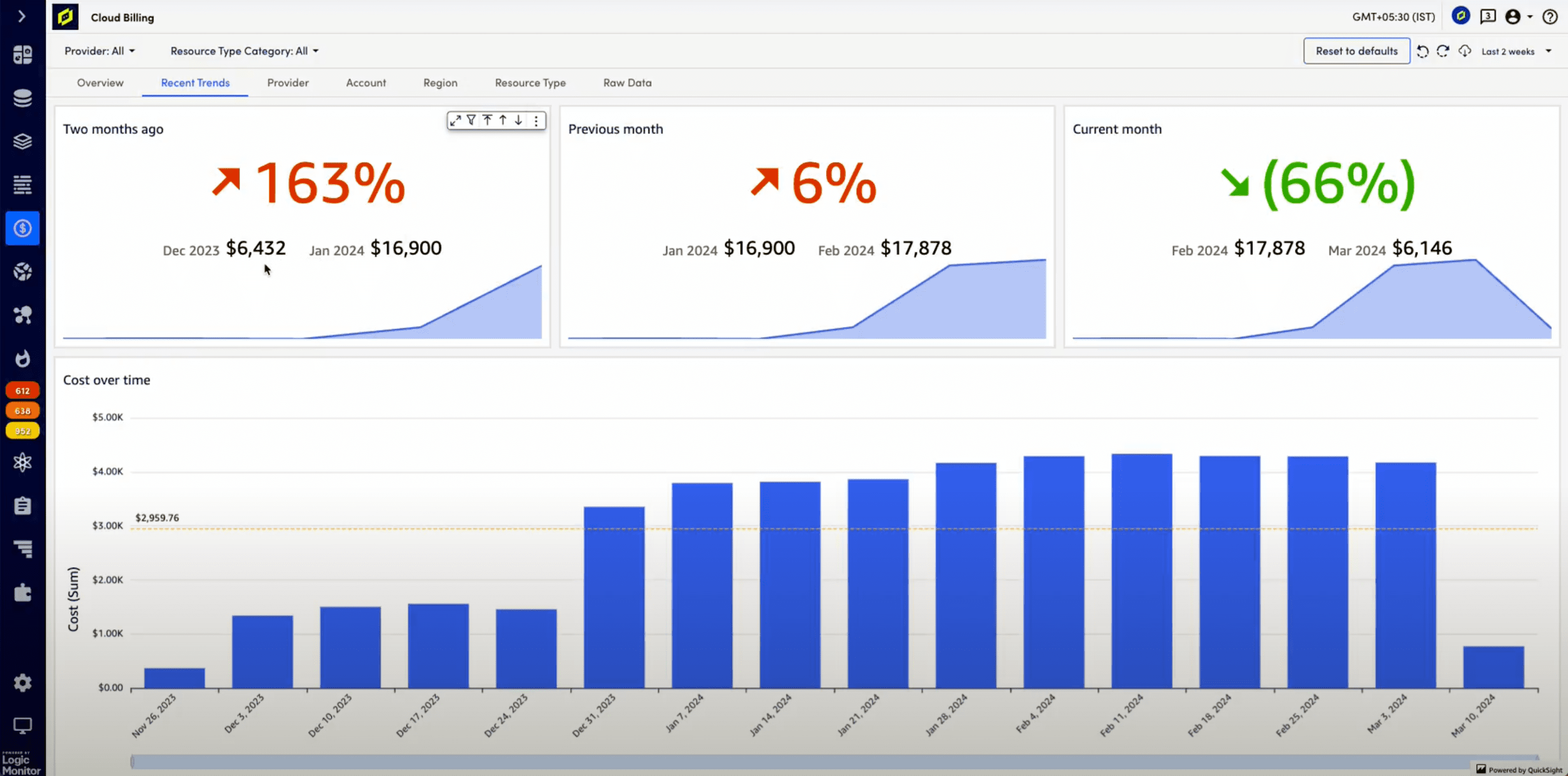Open the layers sidebar icon
Image resolution: width=1568 pixels, height=776 pixels.
[22, 141]
